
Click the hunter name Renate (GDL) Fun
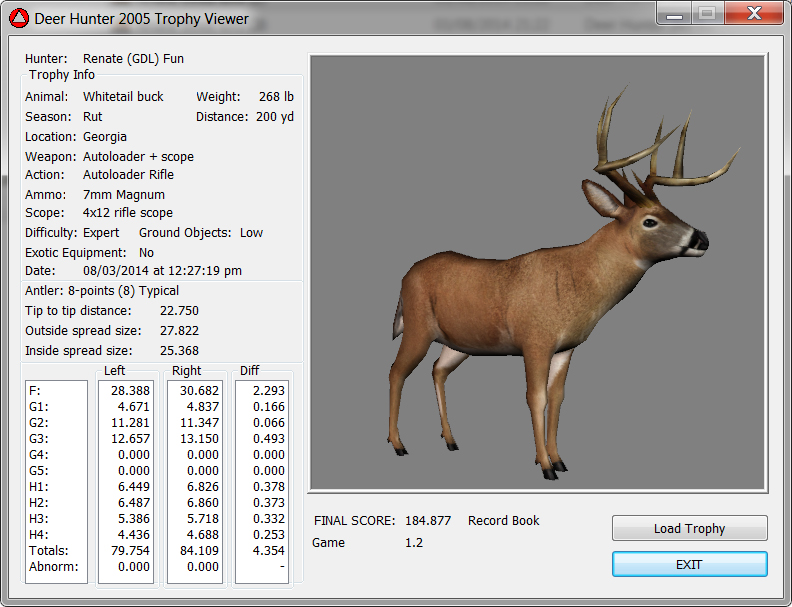coord(133,59)
